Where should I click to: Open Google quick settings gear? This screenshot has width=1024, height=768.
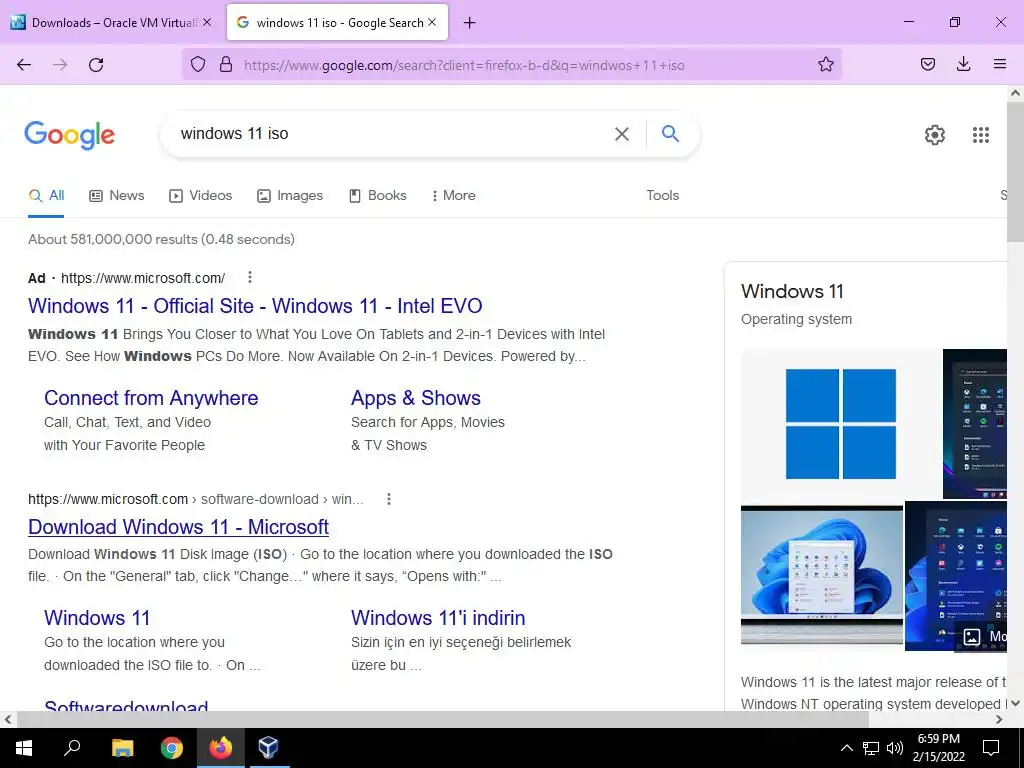pos(935,135)
